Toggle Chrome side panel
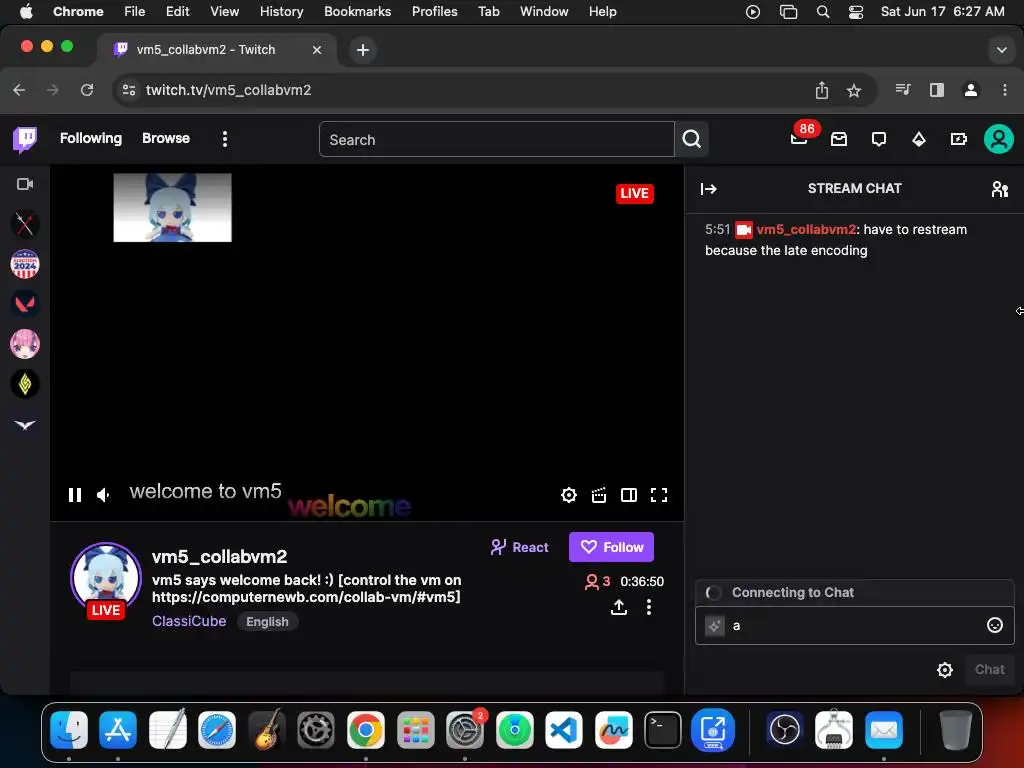Image resolution: width=1024 pixels, height=768 pixels. (x=936, y=90)
